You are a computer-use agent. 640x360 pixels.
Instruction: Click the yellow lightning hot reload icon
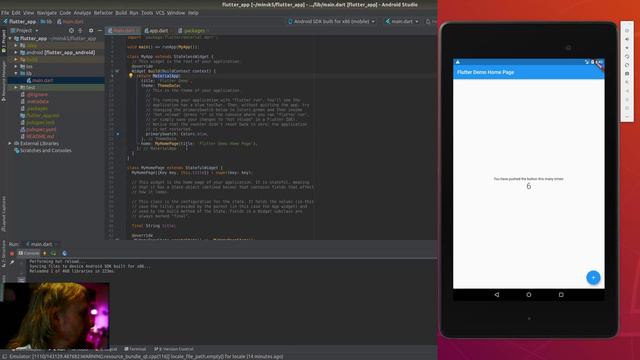coord(45,253)
